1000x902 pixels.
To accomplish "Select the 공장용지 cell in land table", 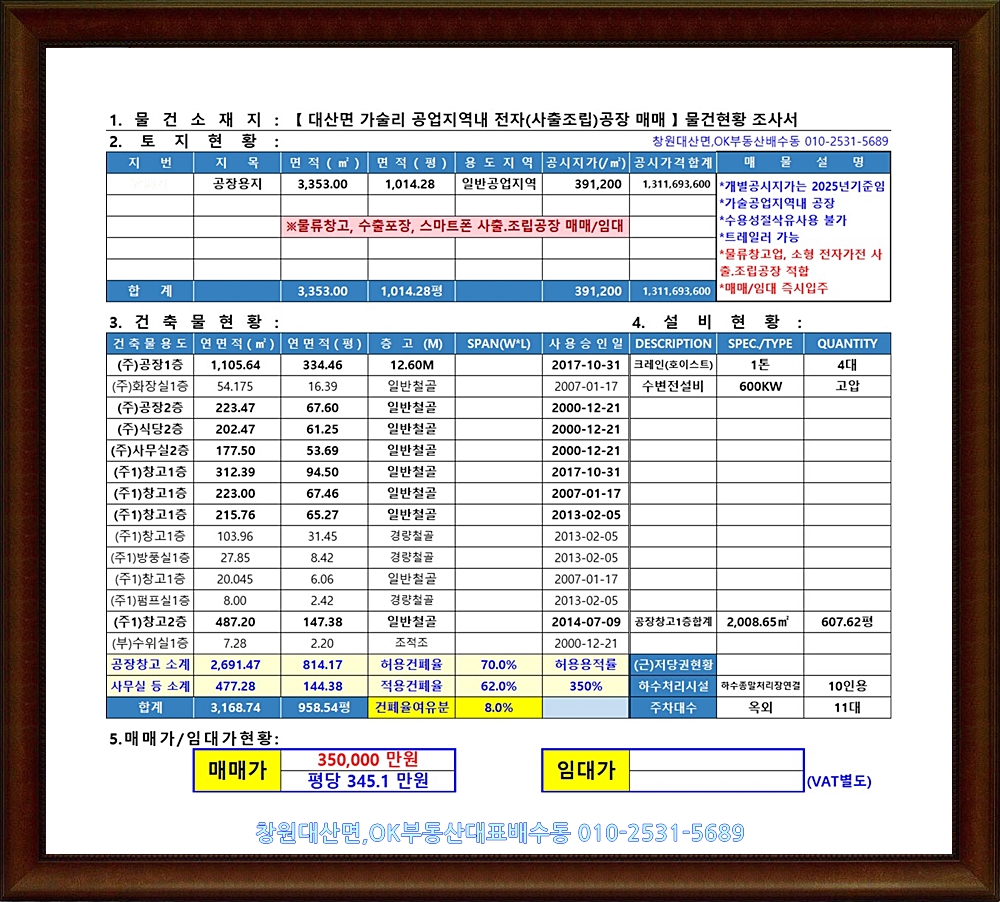I will click(237, 184).
